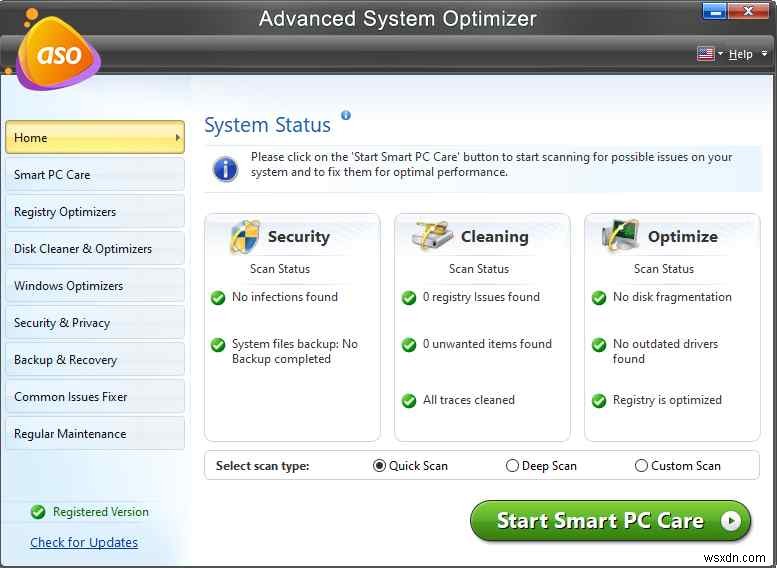
Task: Open Windows Optimizers section
Action: pos(95,286)
